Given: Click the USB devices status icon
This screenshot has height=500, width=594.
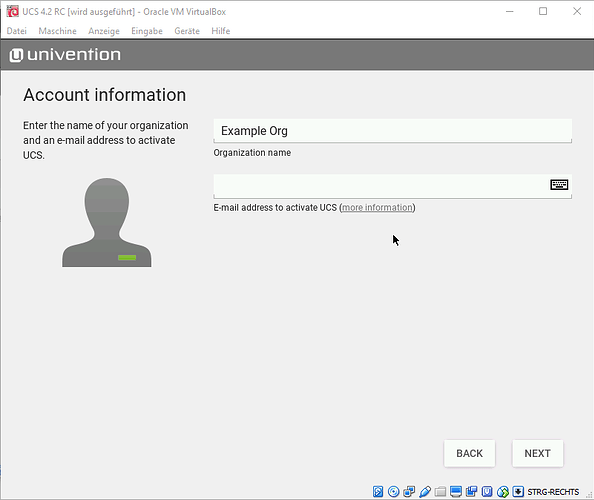Looking at the screenshot, I should [x=425, y=492].
